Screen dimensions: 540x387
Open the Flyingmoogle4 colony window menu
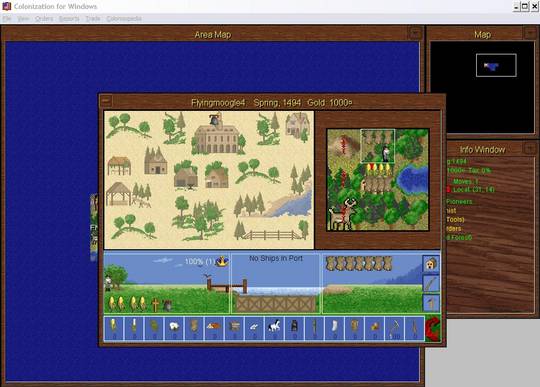click(x=106, y=101)
